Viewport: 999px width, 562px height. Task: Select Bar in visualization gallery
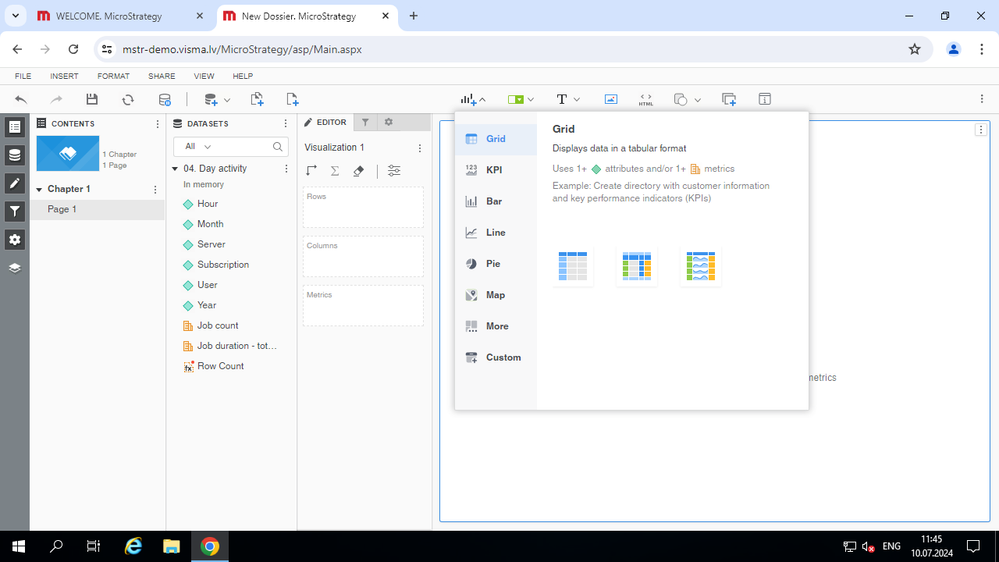point(496,201)
